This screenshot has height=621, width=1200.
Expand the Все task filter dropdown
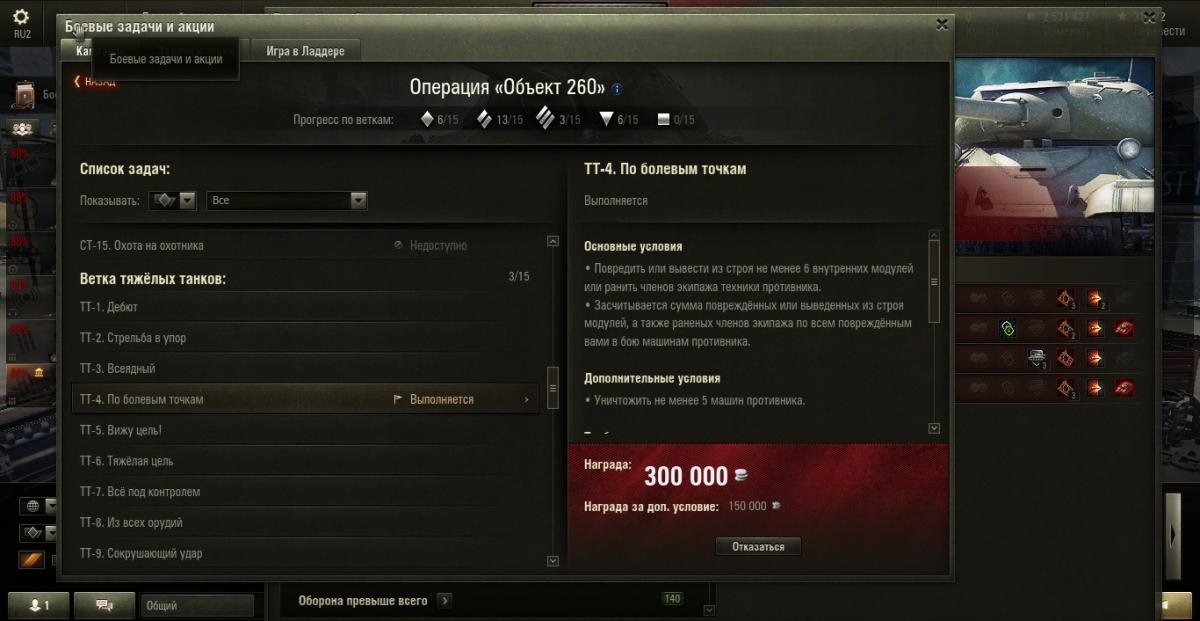(x=287, y=200)
